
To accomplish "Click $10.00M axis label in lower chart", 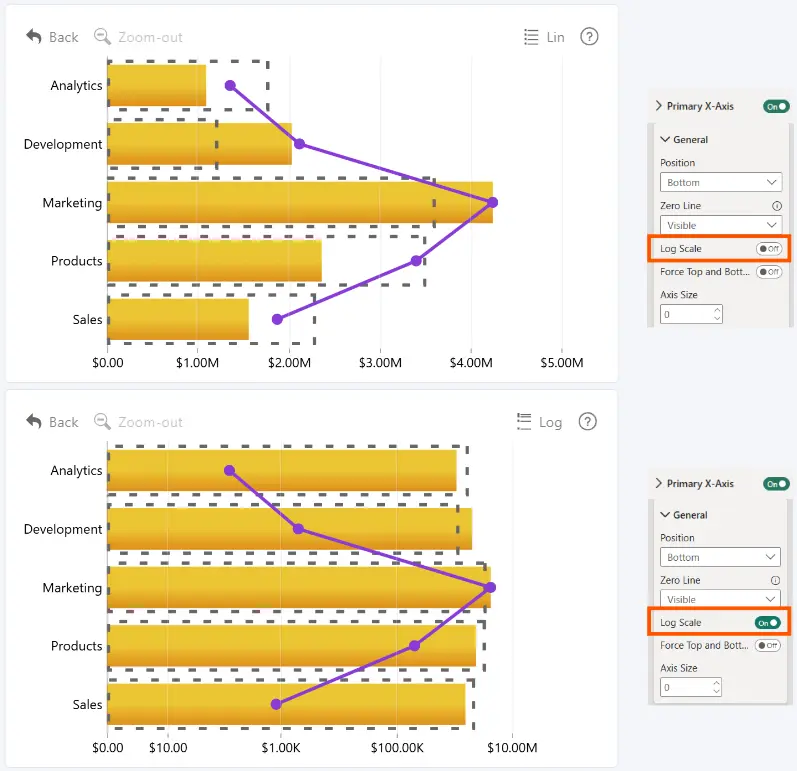I will coord(512,748).
